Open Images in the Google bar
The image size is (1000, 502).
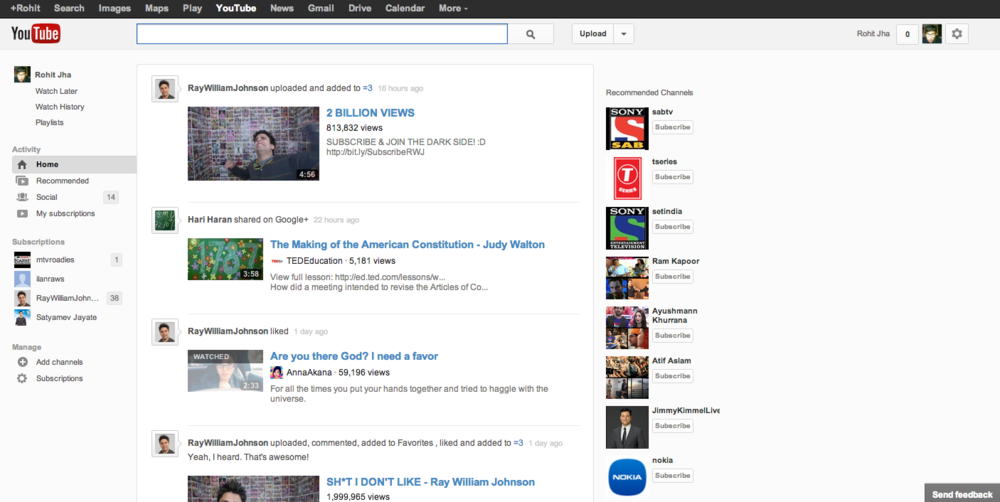pos(114,8)
